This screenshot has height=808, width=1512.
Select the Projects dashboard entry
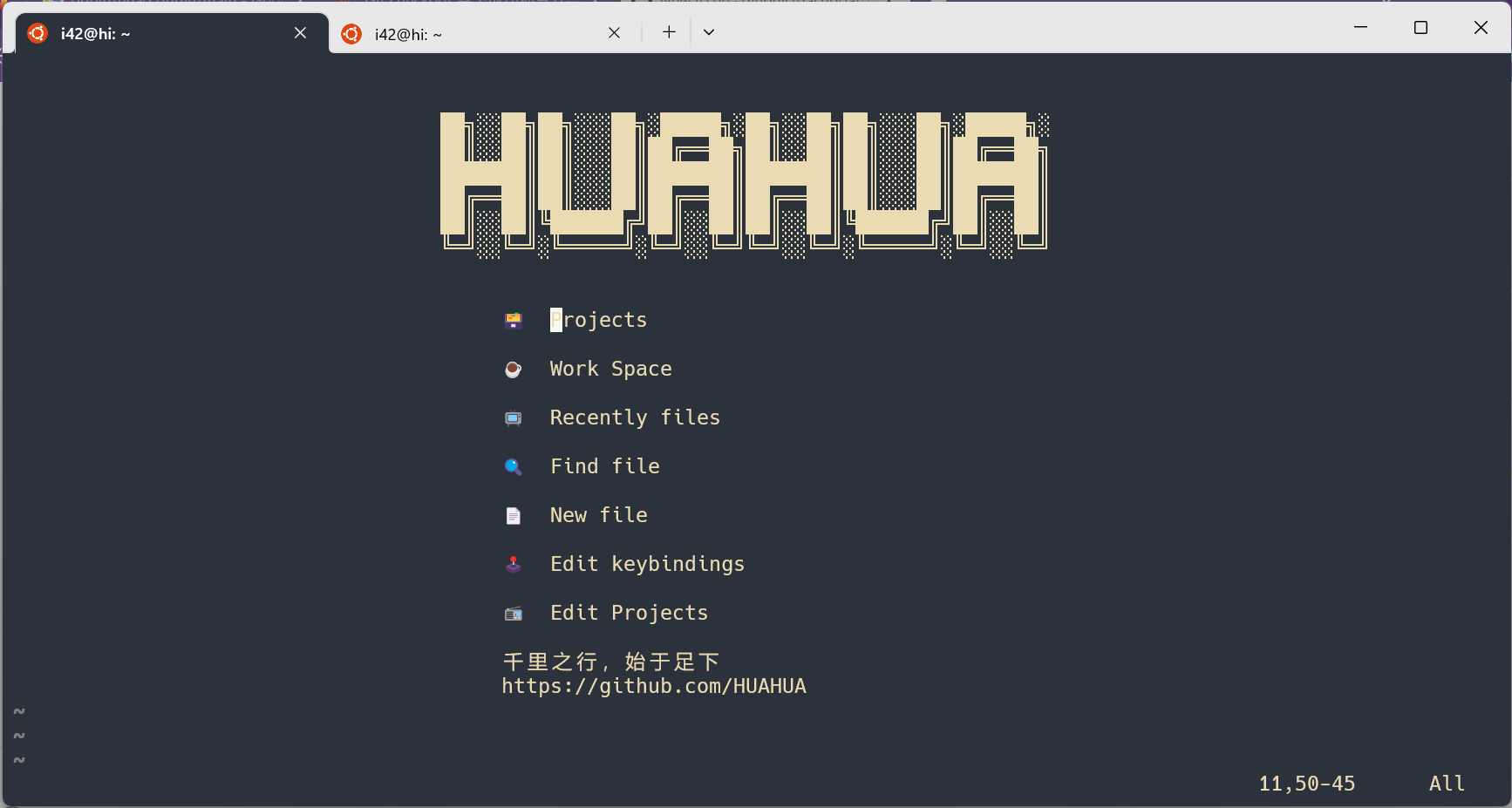(x=598, y=320)
